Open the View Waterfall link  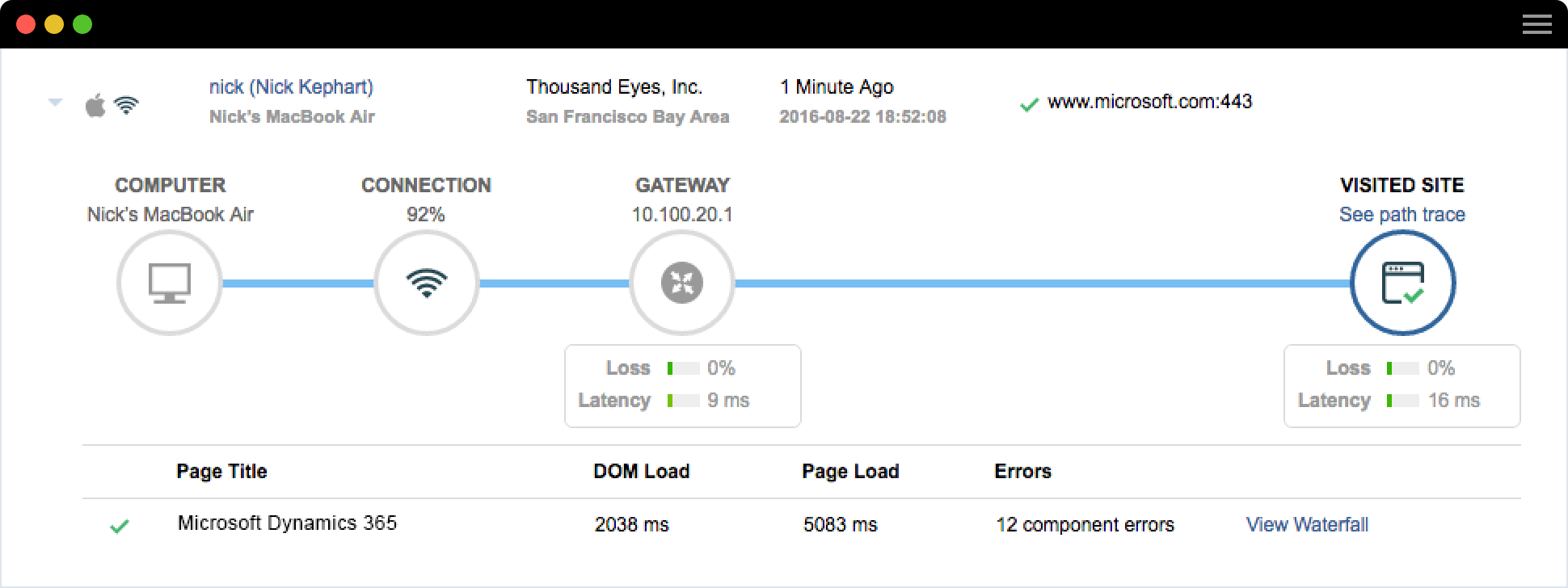[1307, 525]
